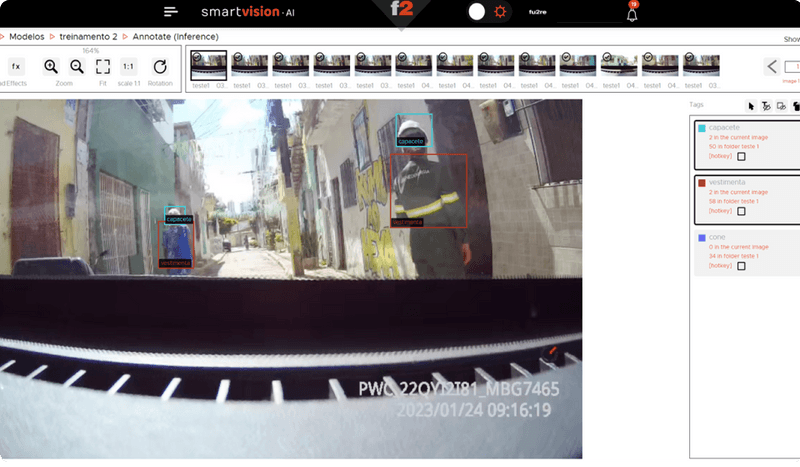Open the hamburger menu in top bar
This screenshot has height=467, width=800.
tap(171, 12)
